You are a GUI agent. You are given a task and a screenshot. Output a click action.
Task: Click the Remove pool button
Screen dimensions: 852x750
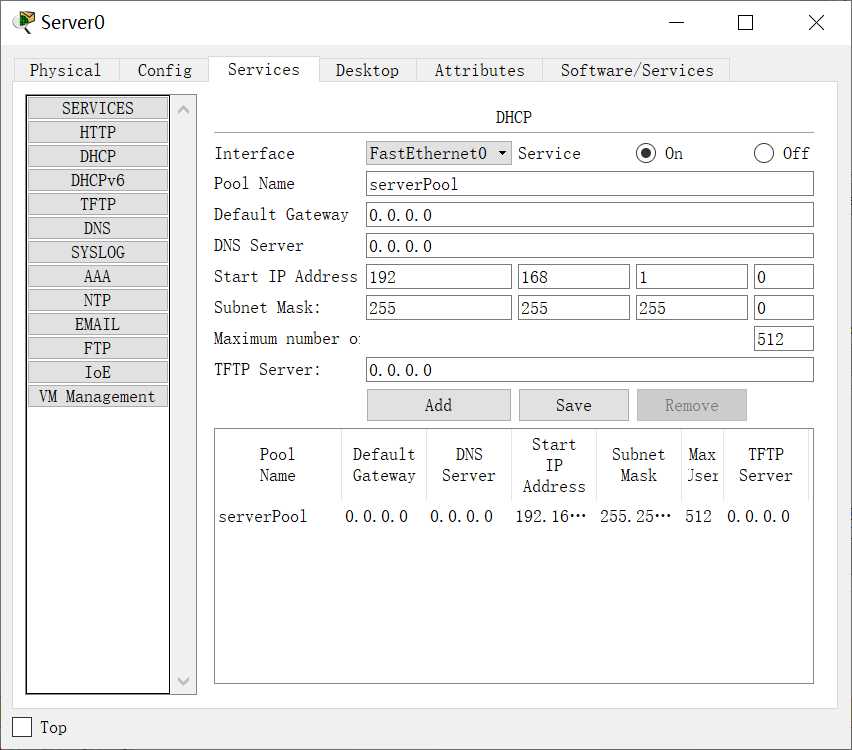[692, 405]
